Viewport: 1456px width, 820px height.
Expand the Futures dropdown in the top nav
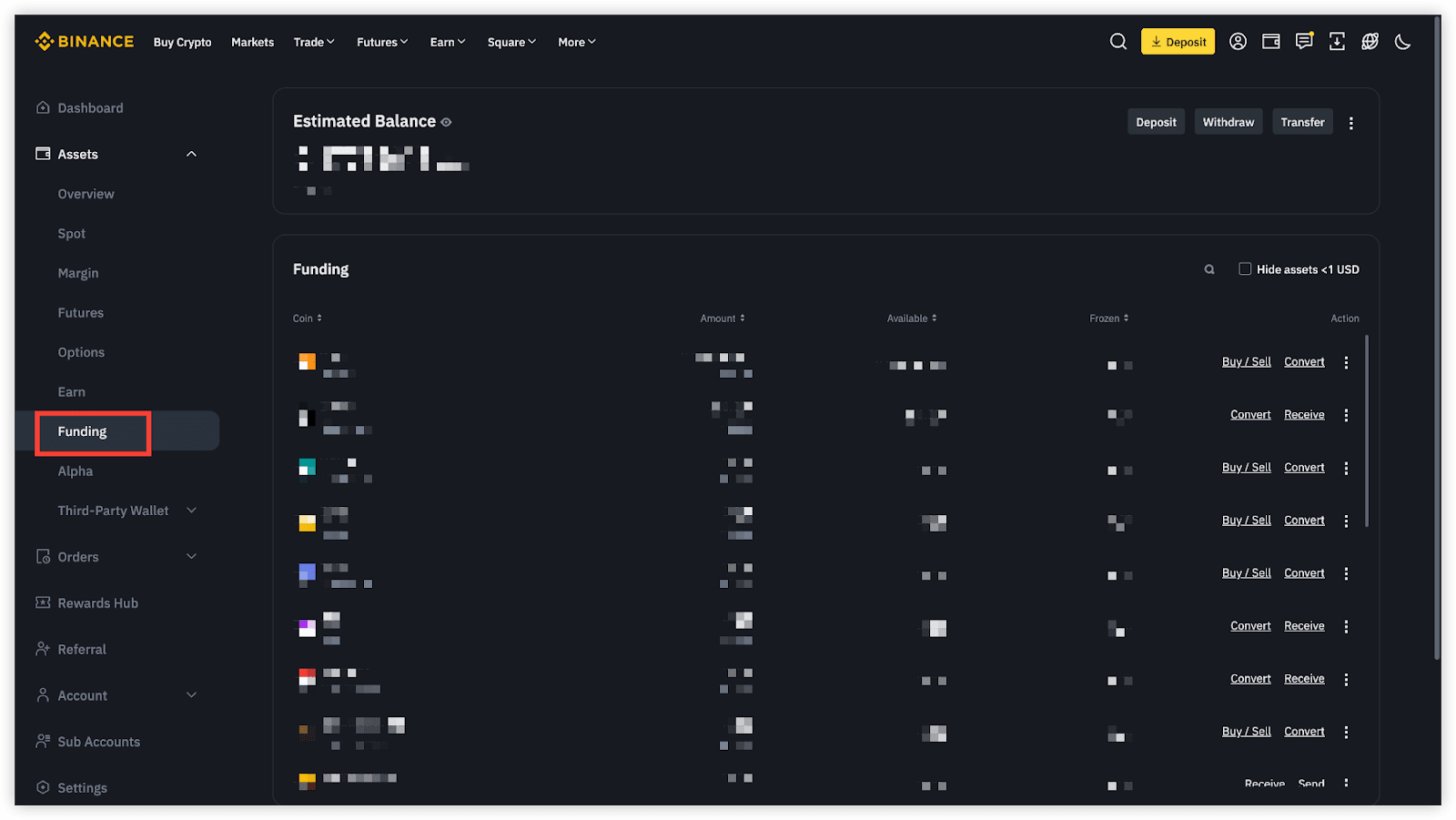382,42
